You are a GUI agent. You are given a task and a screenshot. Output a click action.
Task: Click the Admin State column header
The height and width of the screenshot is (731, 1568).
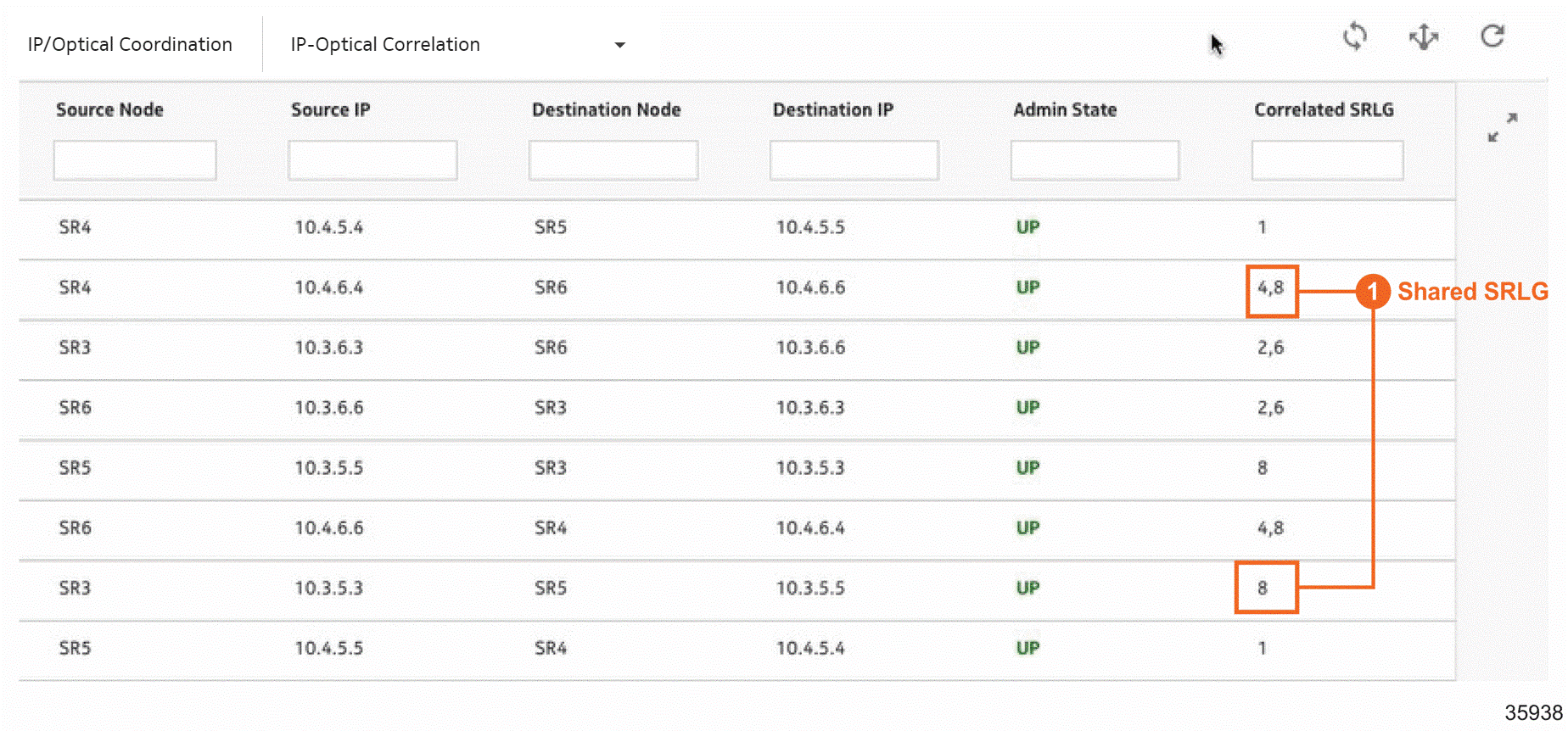click(1065, 109)
